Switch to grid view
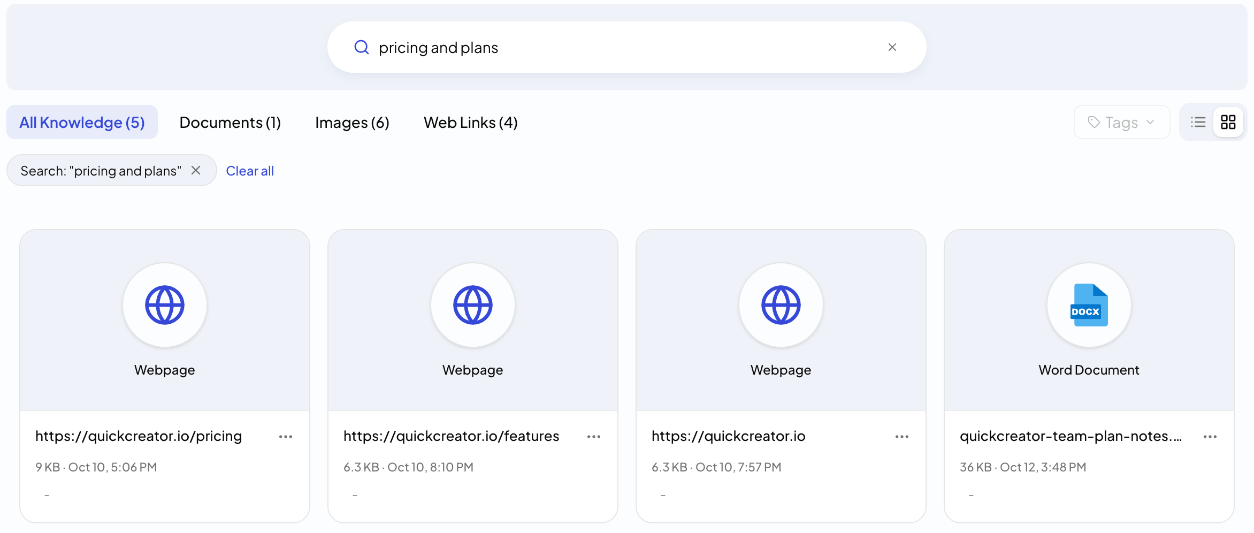Image resolution: width=1254 pixels, height=533 pixels. (1228, 122)
